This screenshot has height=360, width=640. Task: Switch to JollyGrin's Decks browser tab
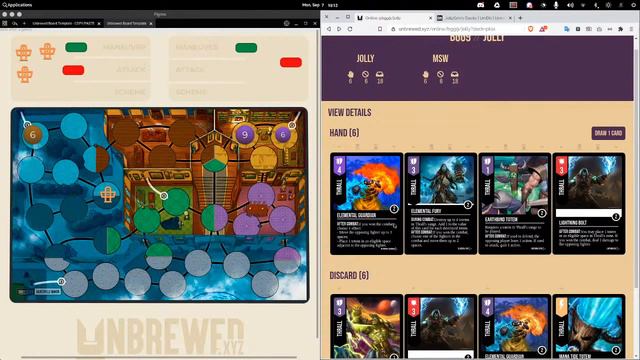[474, 18]
